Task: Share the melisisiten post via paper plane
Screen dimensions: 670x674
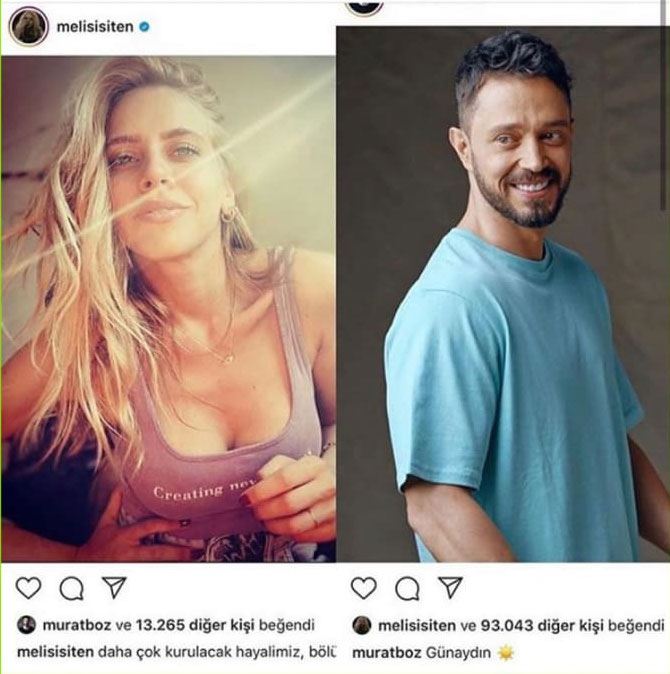Action: click(x=114, y=587)
